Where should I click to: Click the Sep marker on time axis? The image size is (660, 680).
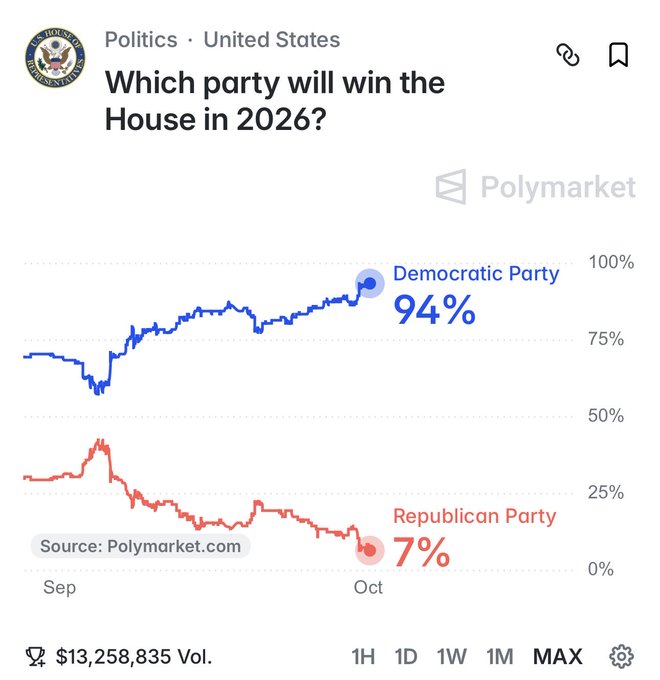(x=59, y=588)
